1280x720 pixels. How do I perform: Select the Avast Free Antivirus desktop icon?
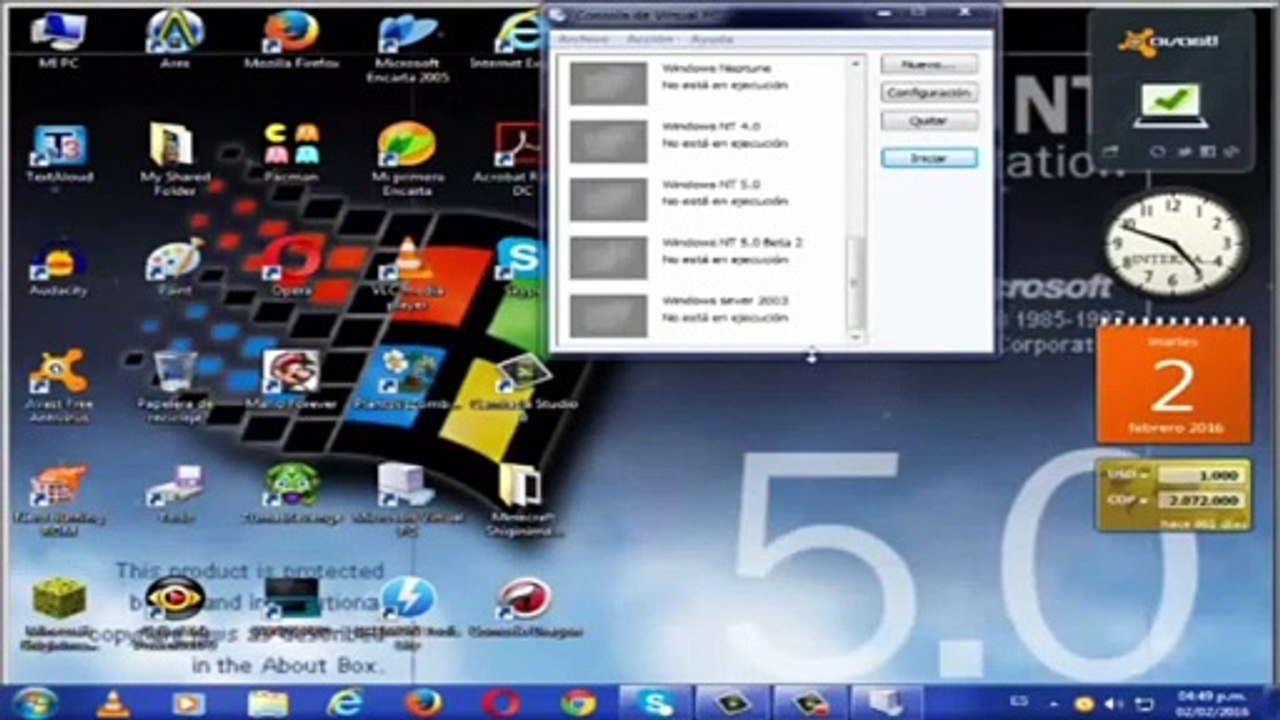58,385
